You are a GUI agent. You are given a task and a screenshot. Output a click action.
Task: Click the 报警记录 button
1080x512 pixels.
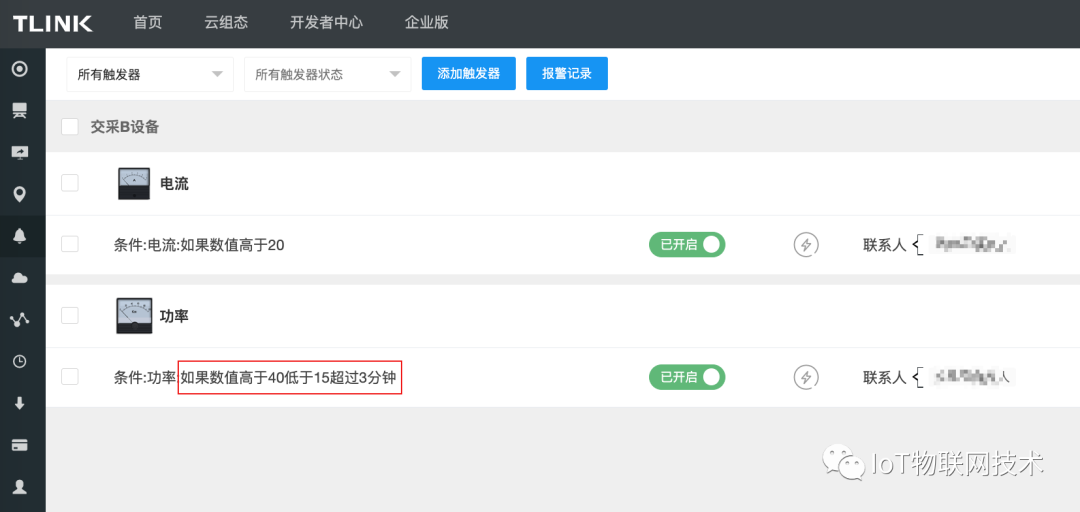567,74
